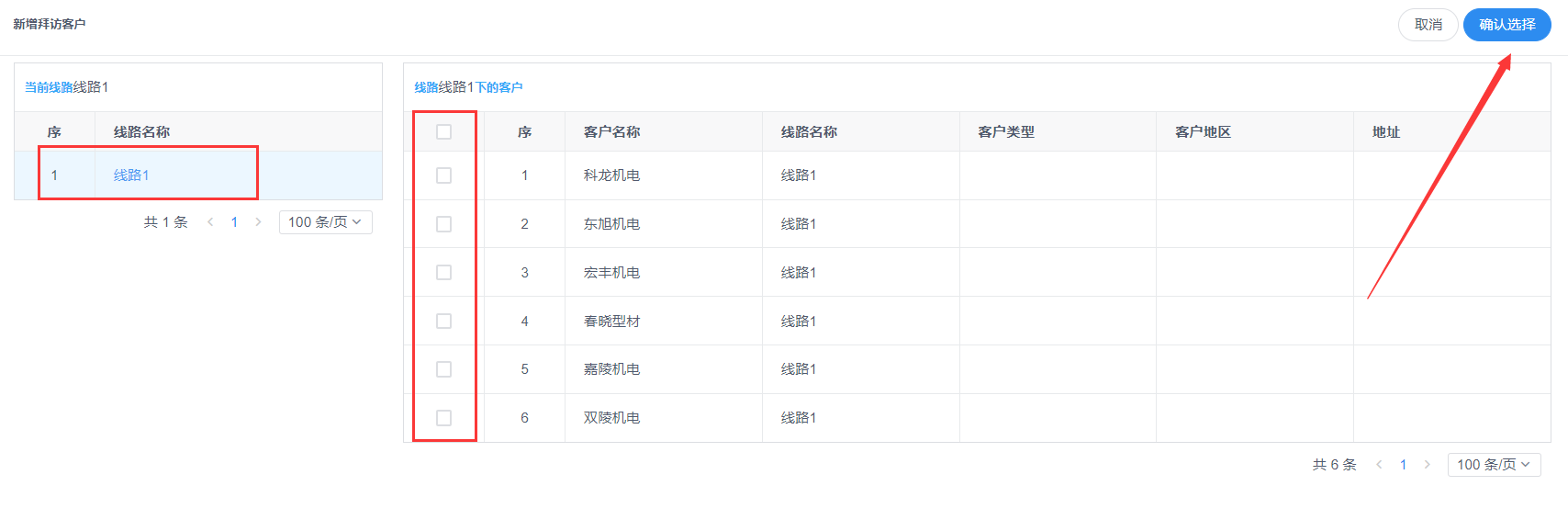Tick the checkbox for 宏丰机电
Screen dimensions: 1568x531
(x=444, y=273)
